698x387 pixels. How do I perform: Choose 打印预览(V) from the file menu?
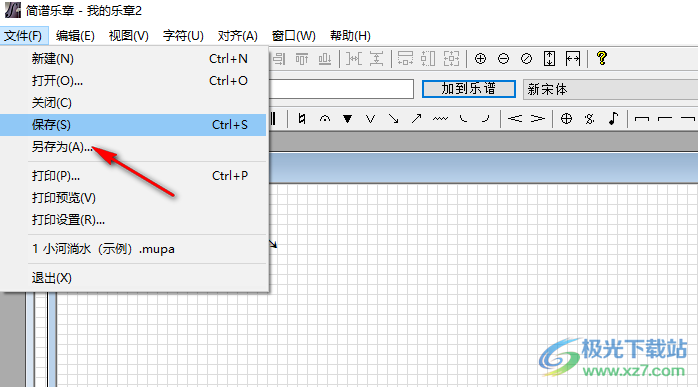pyautogui.click(x=134, y=198)
